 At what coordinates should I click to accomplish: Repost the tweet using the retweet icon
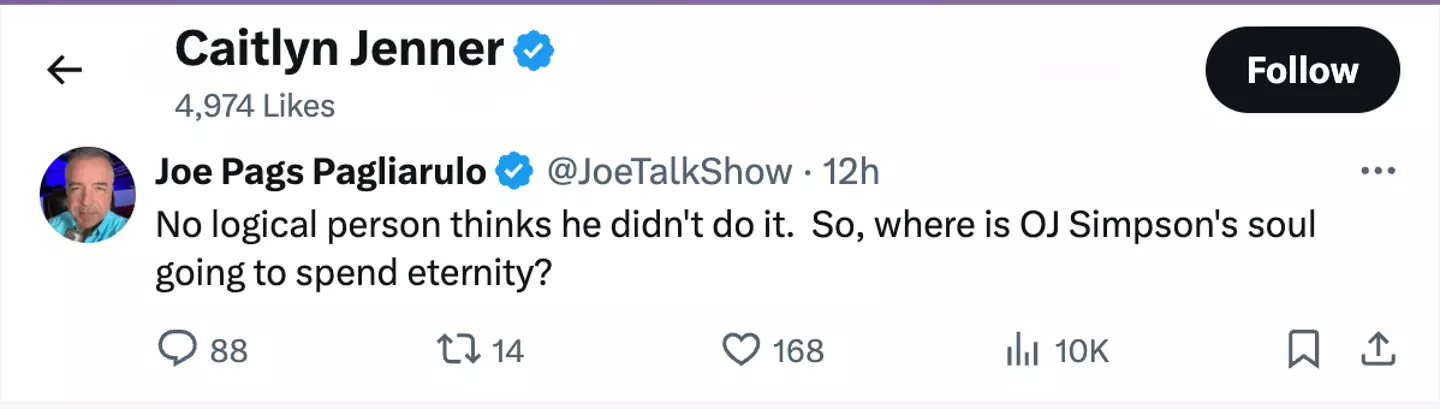pos(458,349)
